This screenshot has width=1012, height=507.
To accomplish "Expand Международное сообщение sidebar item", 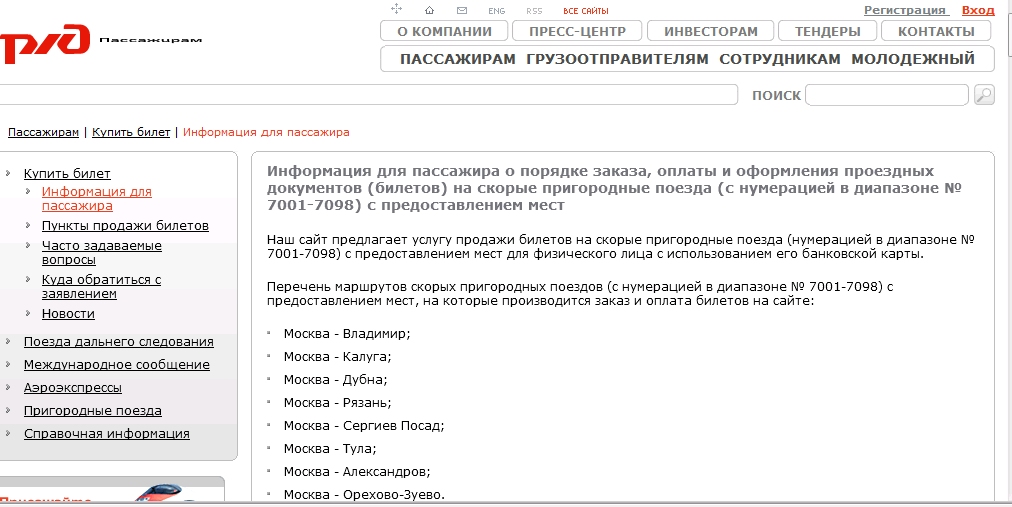I will [116, 365].
